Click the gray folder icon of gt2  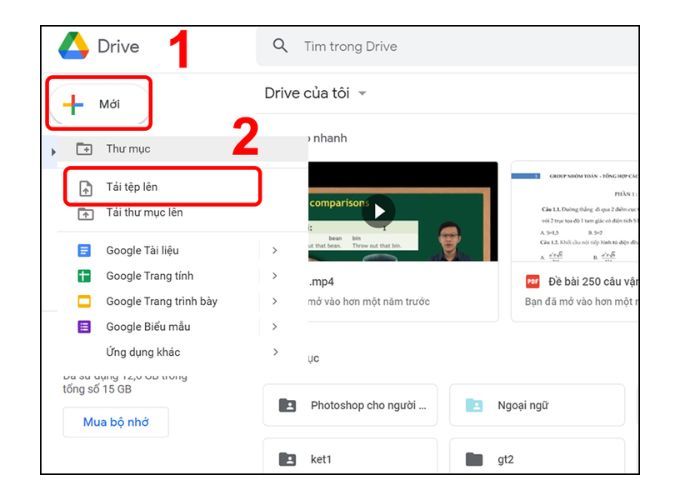(474, 459)
